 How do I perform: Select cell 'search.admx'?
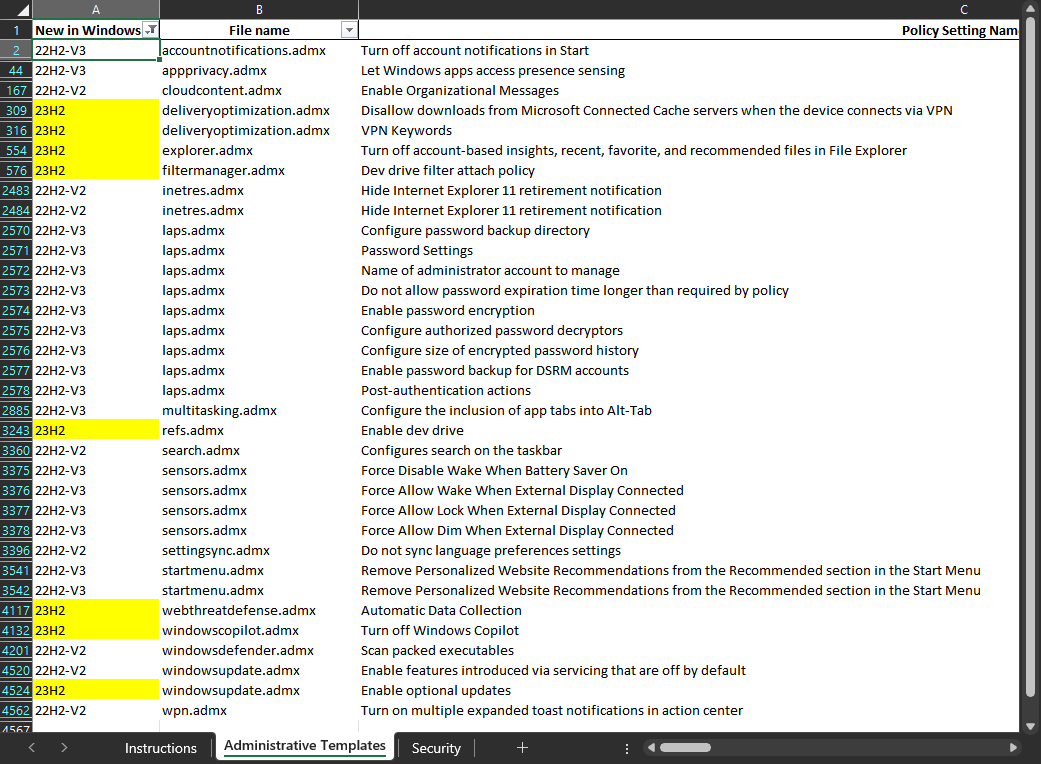(259, 450)
